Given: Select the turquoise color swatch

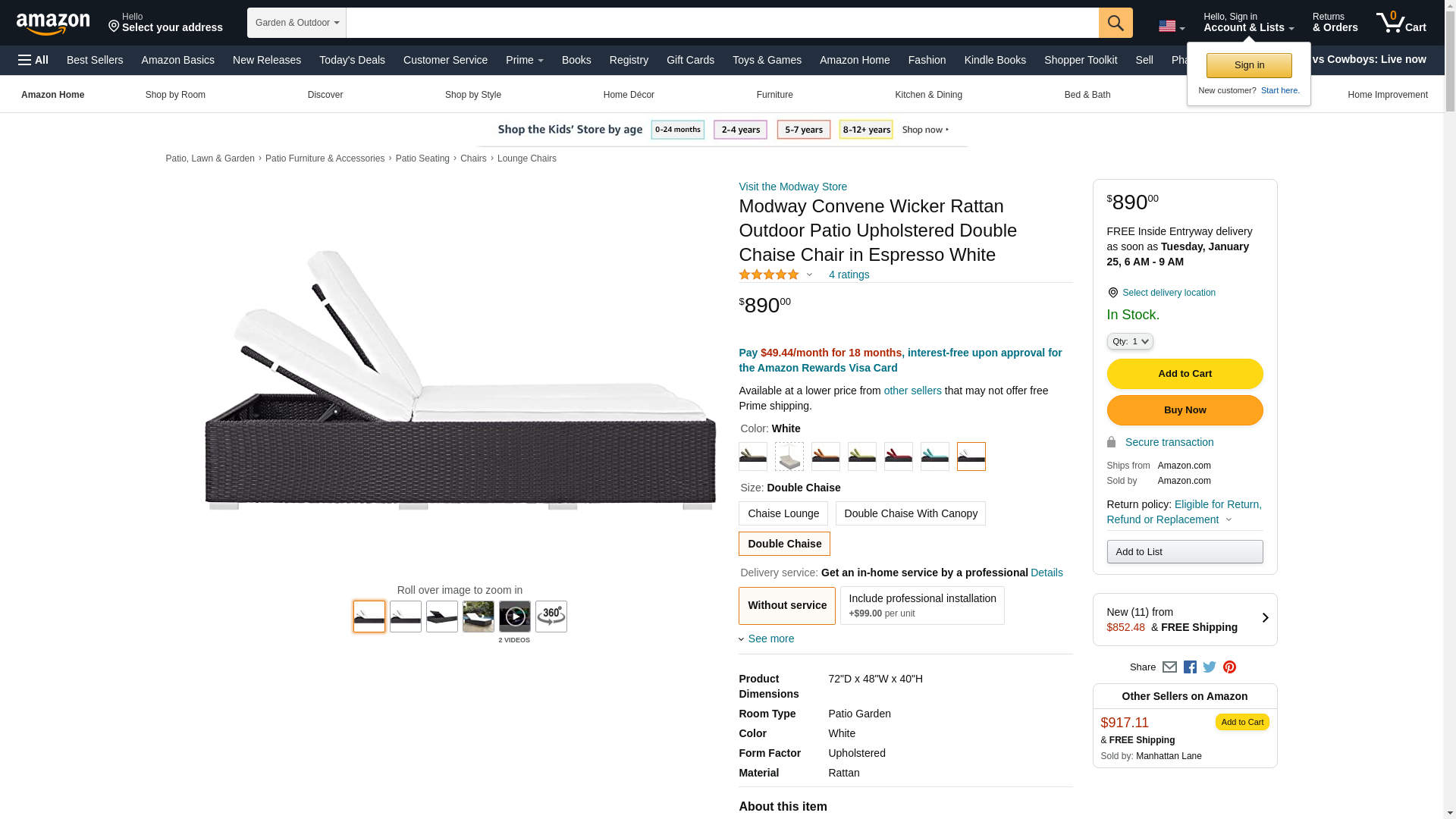Looking at the screenshot, I should (x=934, y=457).
